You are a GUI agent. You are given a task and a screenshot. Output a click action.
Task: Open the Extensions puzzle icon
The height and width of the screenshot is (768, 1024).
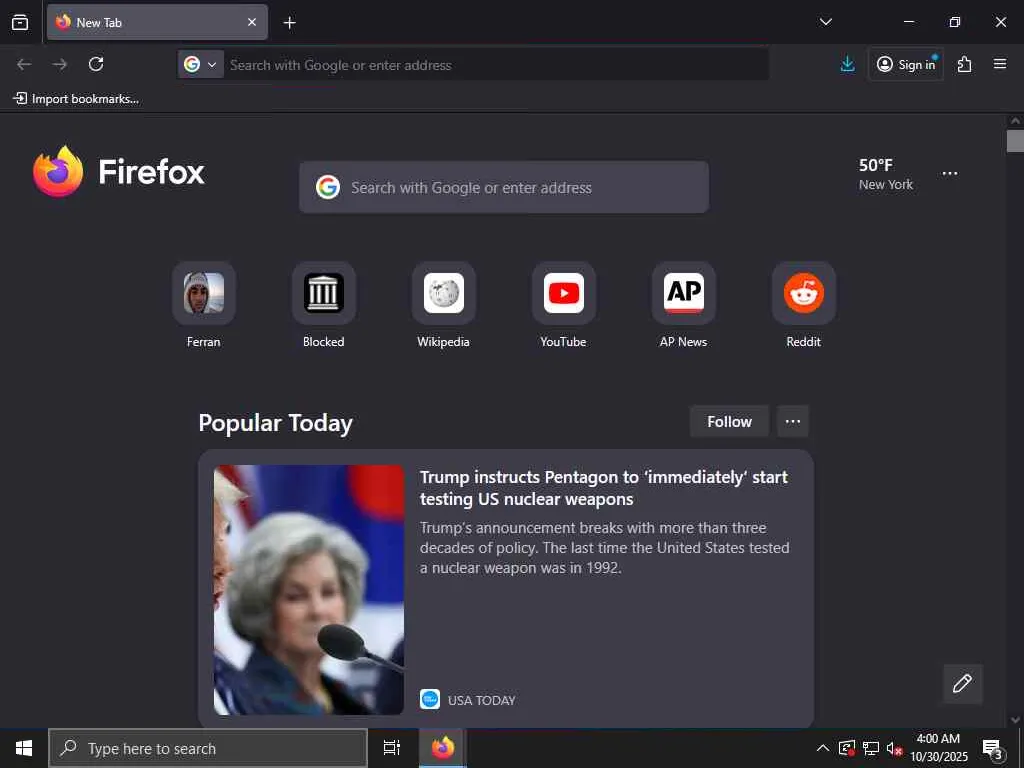point(965,64)
